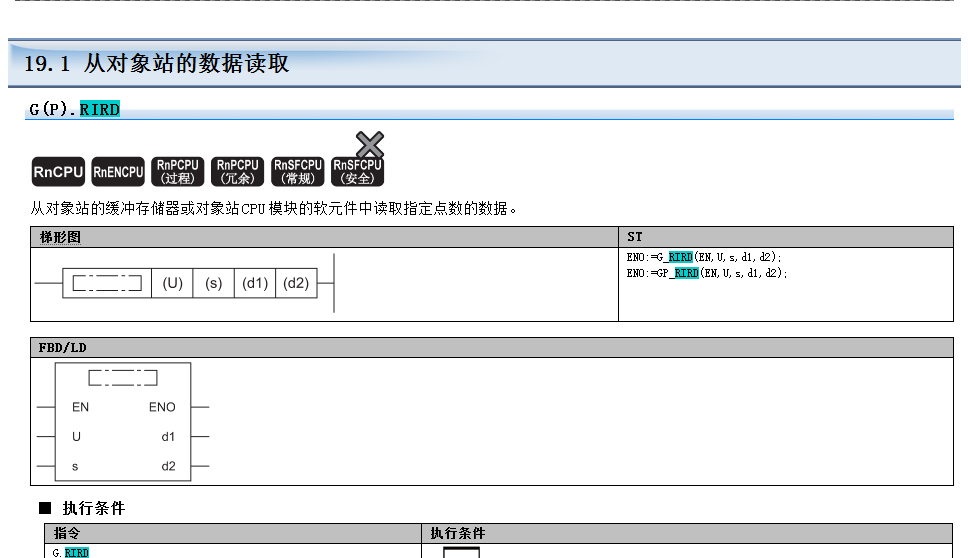The height and width of the screenshot is (558, 968).
Task: Click the ENO:=G_RIRD code line
Action: click(x=704, y=257)
